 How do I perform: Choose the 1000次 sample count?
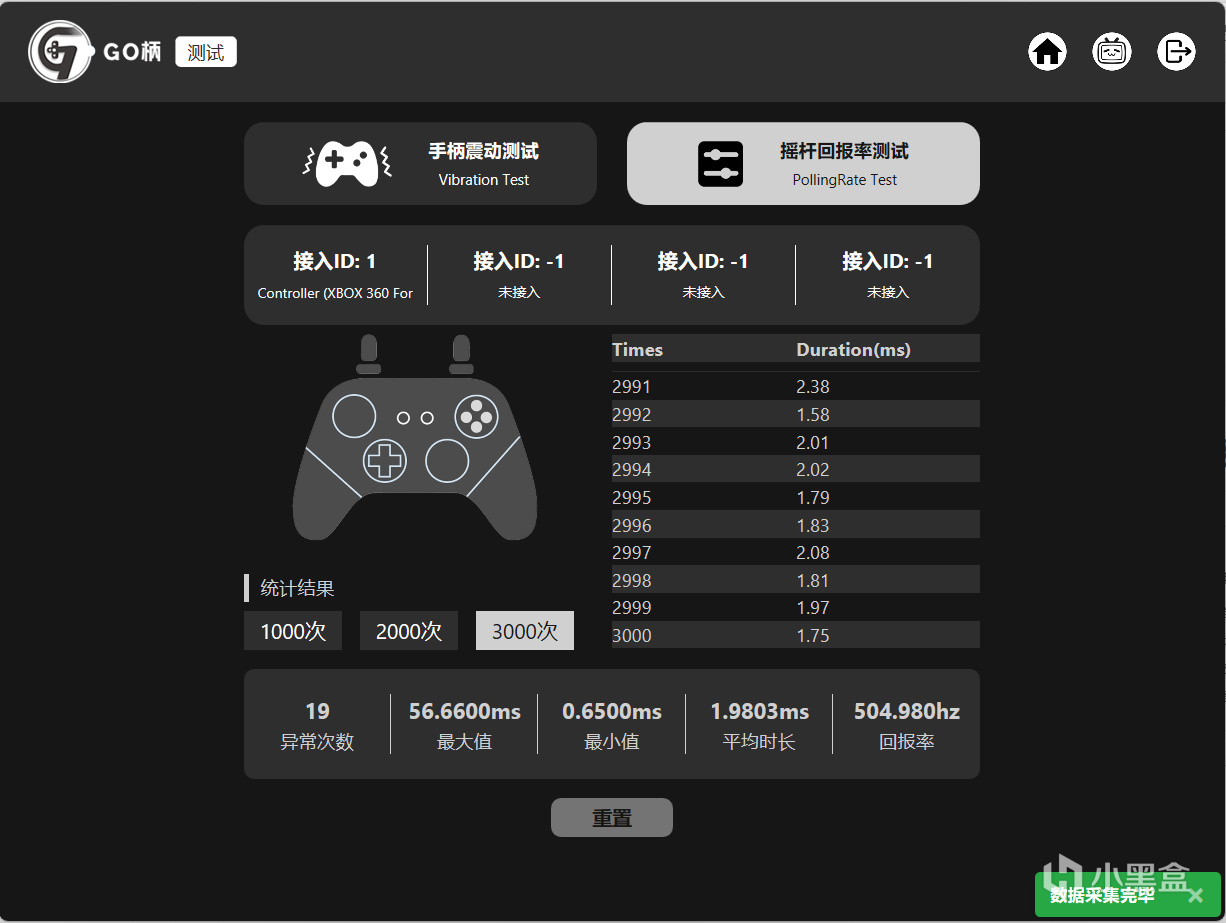coord(293,631)
